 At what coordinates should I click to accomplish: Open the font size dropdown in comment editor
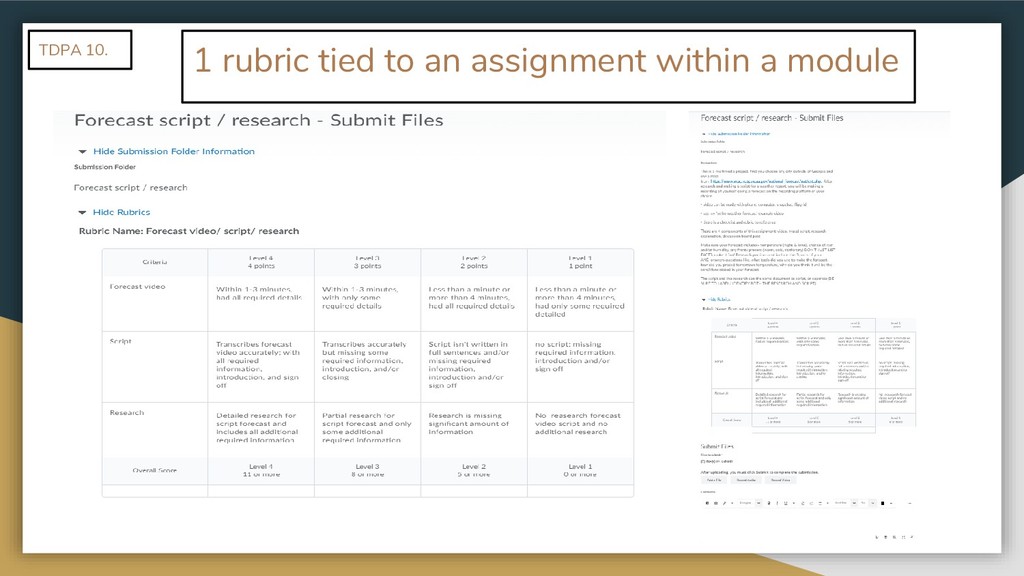867,503
